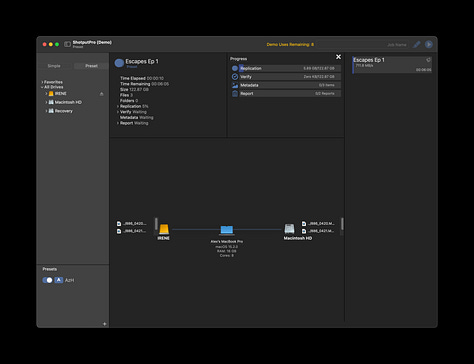Click the first destination file icon by Macintosh HD
The width and height of the screenshot is (474, 364).
pyautogui.click(x=304, y=224)
